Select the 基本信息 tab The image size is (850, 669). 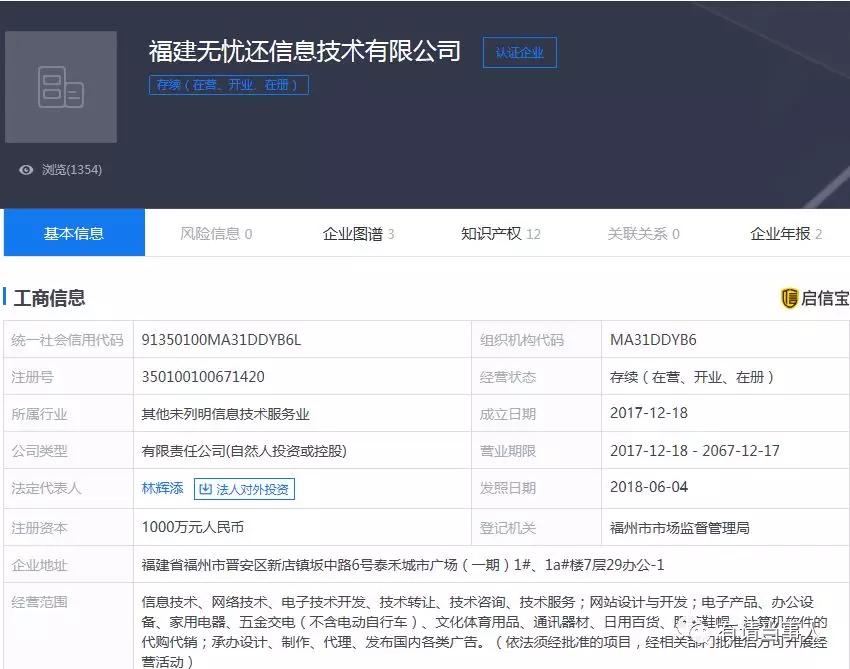(x=75, y=231)
